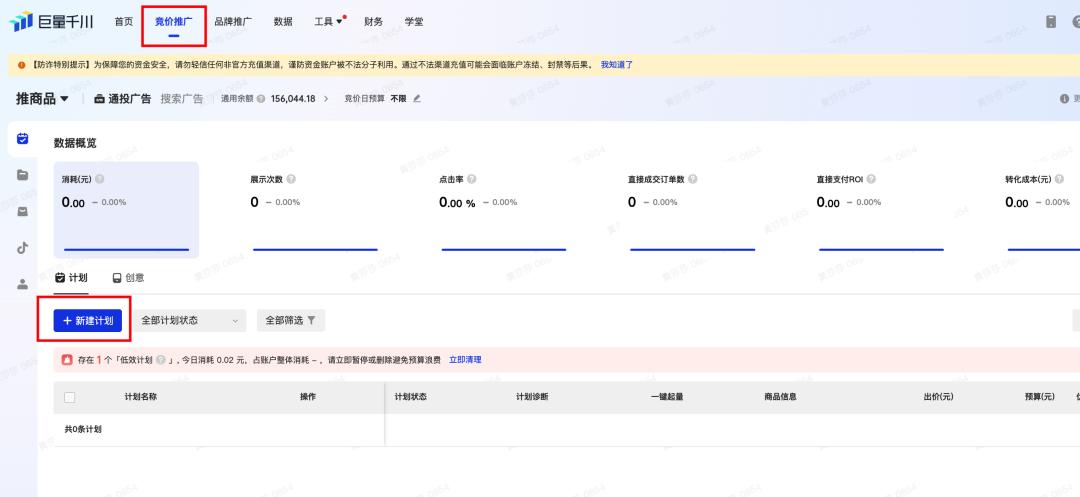Select the 转化成本(元) metric card
Image resolution: width=1080 pixels, height=497 pixels.
(1039, 210)
